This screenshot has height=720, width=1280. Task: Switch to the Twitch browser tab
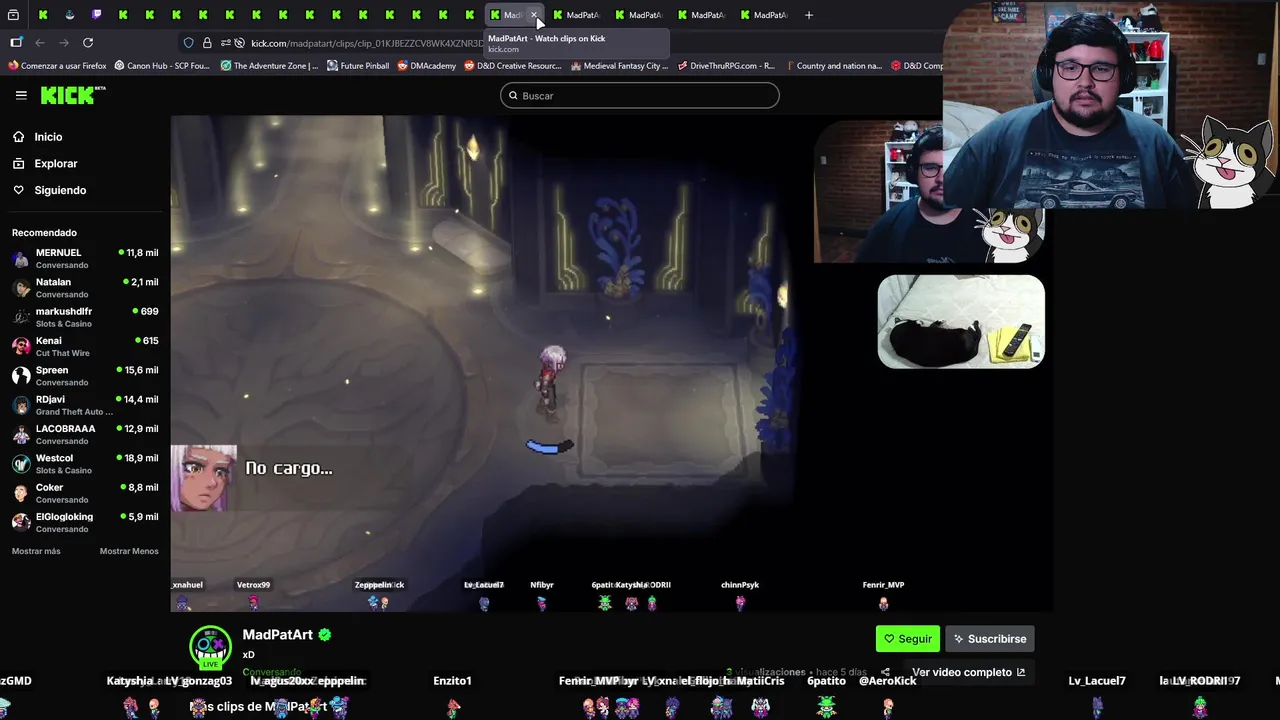(96, 15)
